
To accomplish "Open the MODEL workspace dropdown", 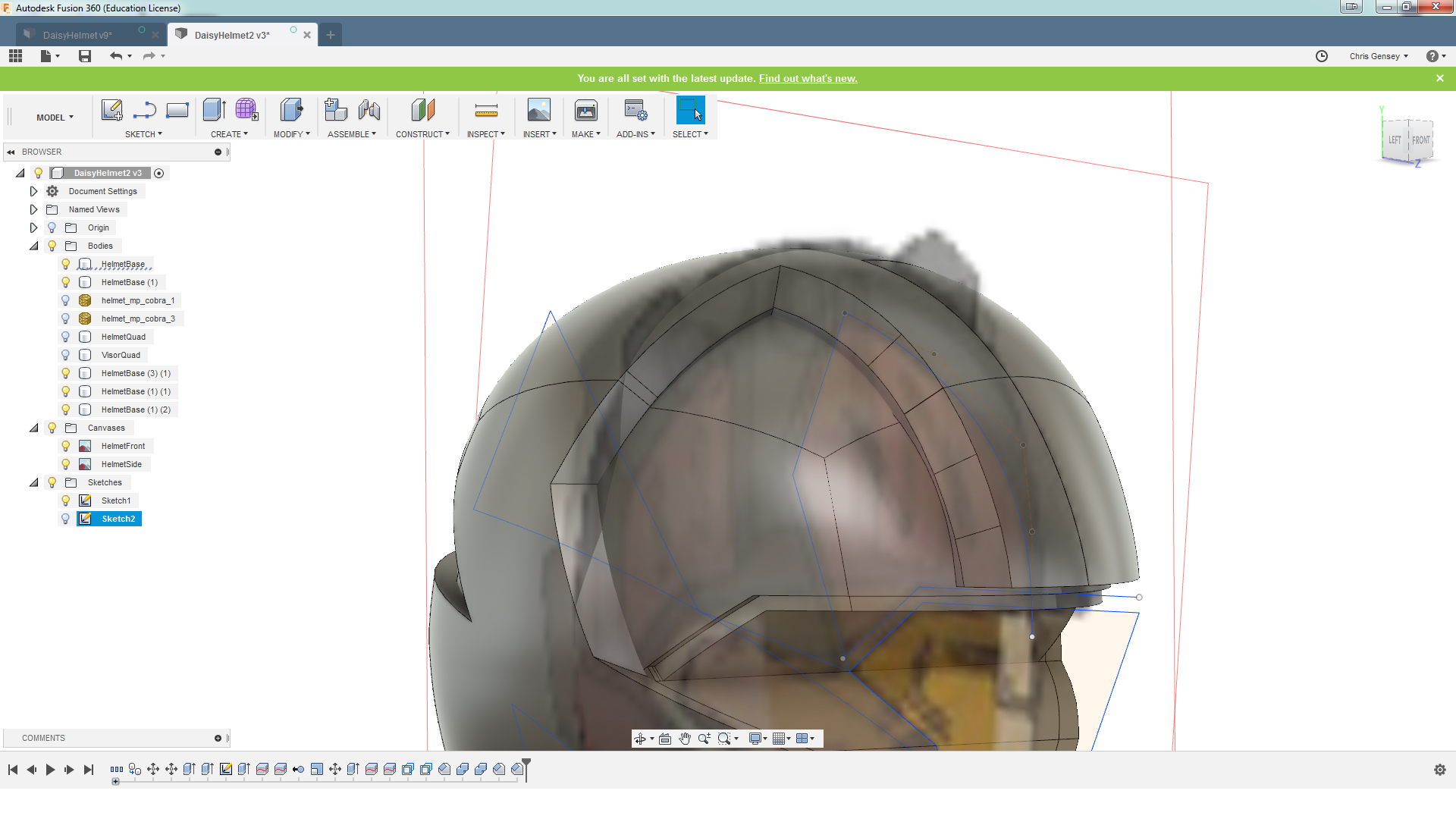I will (x=55, y=118).
